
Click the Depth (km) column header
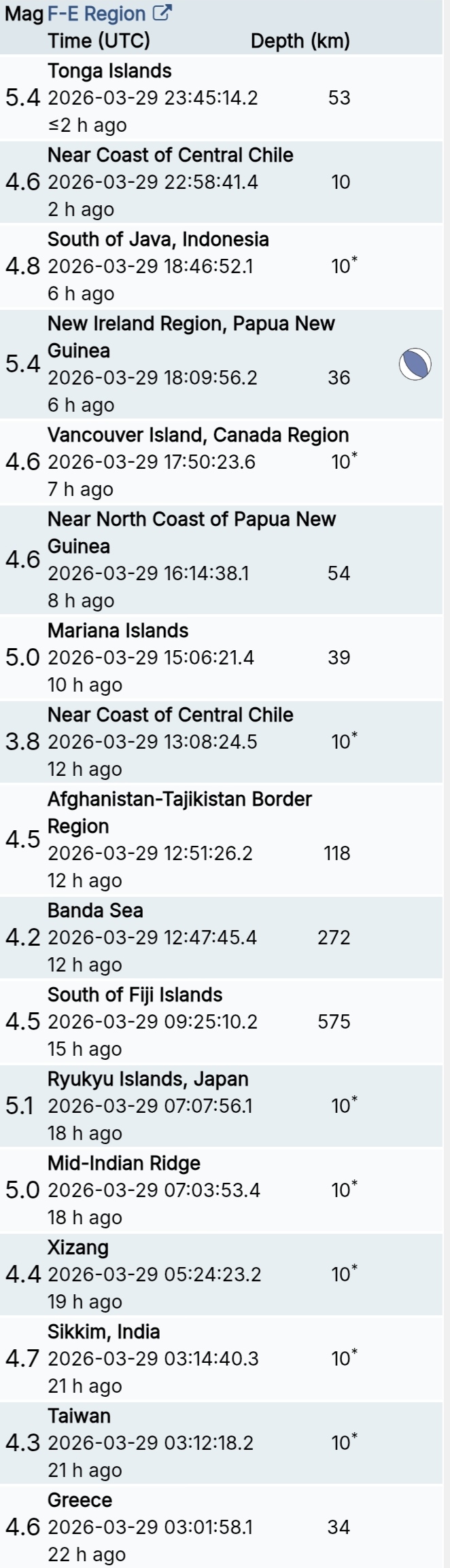[x=300, y=41]
